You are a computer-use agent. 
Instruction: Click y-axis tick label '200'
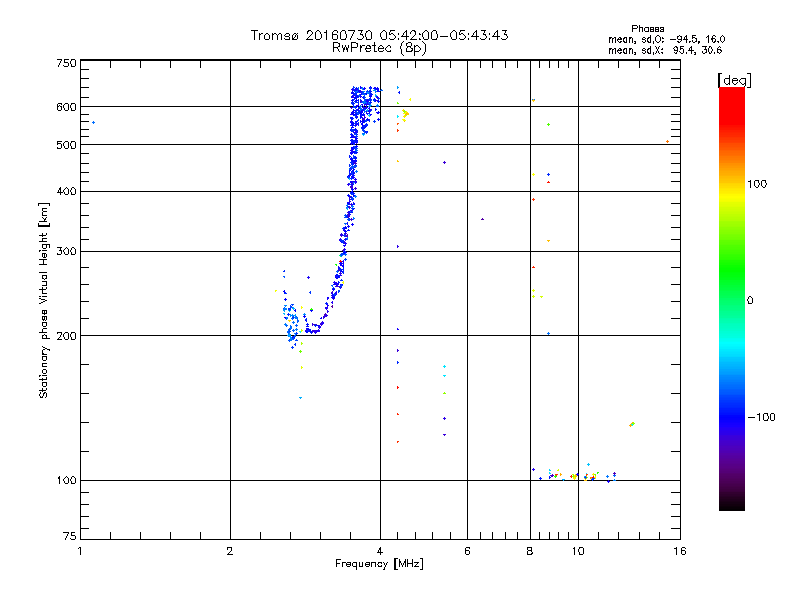click(67, 336)
